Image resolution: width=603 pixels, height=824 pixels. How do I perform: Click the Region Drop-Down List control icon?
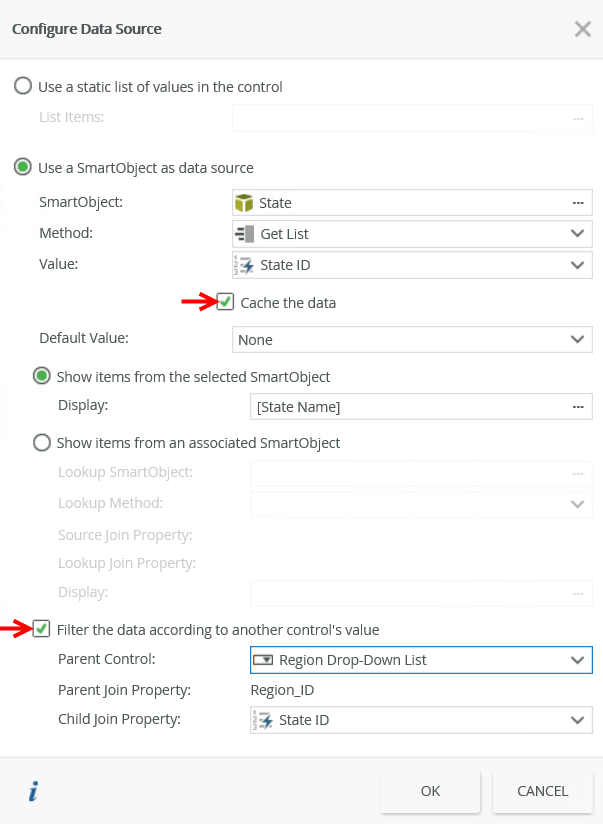[263, 660]
